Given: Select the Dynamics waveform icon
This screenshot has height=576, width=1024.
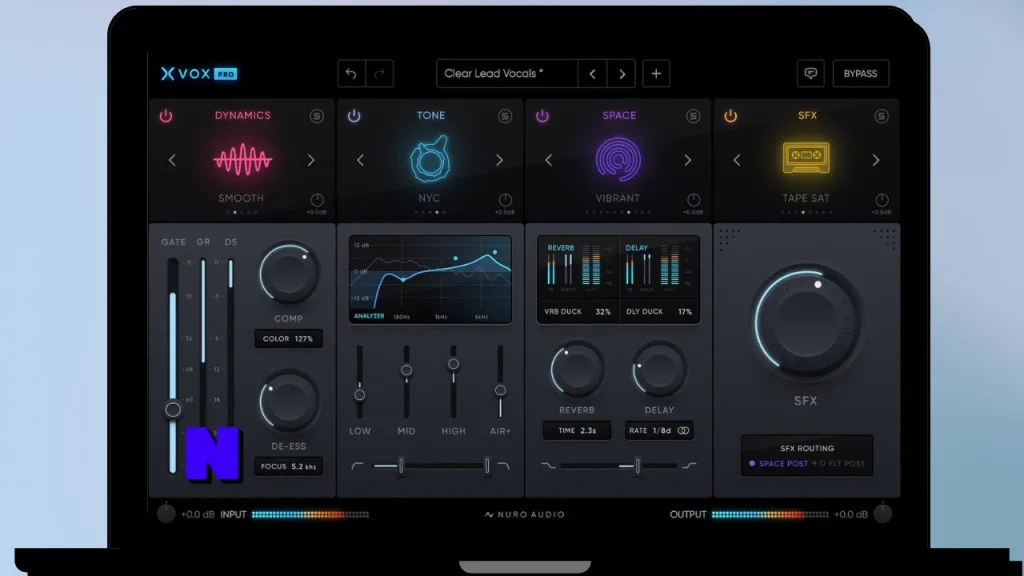Looking at the screenshot, I should 242,159.
